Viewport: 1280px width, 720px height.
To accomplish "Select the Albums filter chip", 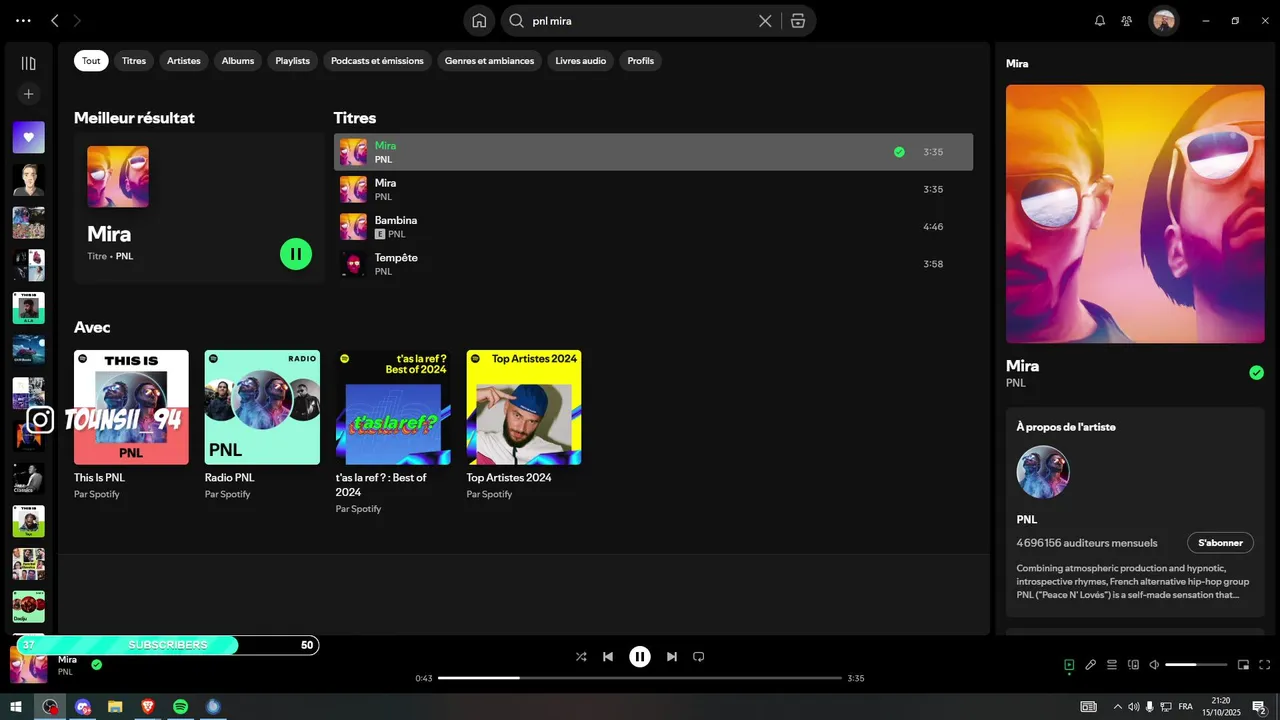I will pos(238,61).
